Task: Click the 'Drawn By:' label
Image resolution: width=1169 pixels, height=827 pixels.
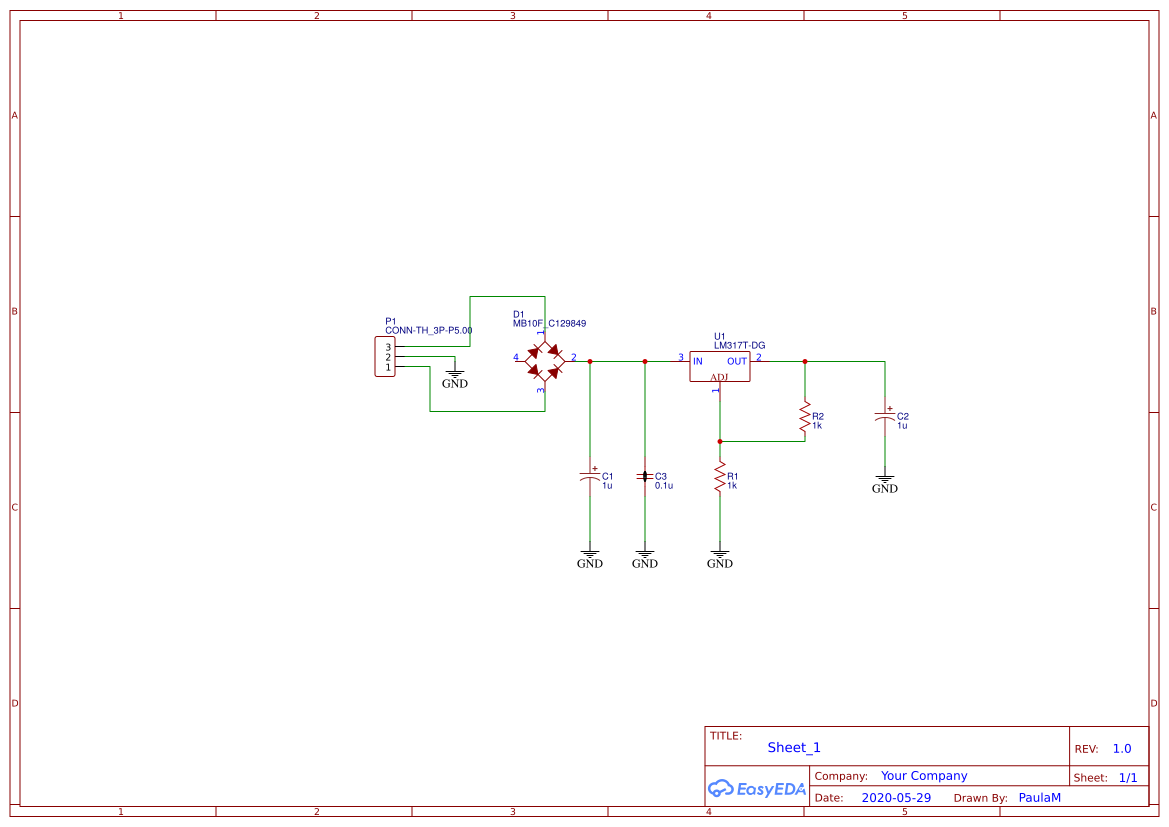Action: click(x=980, y=798)
